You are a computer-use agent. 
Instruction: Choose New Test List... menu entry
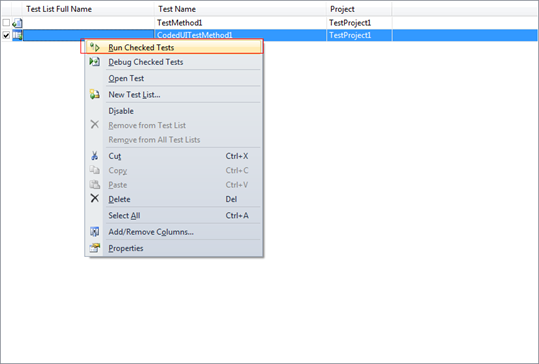[x=174, y=95]
